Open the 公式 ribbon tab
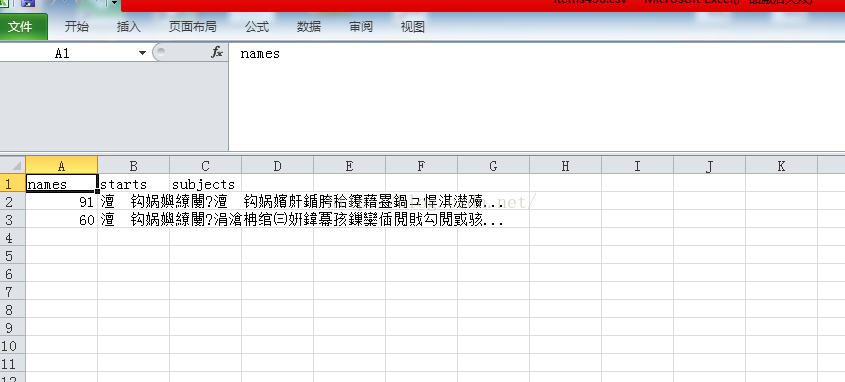 257,26
